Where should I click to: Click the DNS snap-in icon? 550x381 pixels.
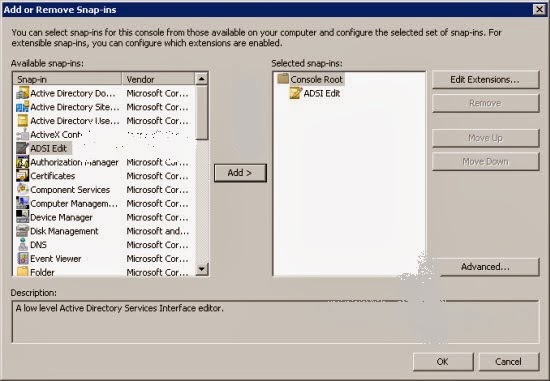23,245
